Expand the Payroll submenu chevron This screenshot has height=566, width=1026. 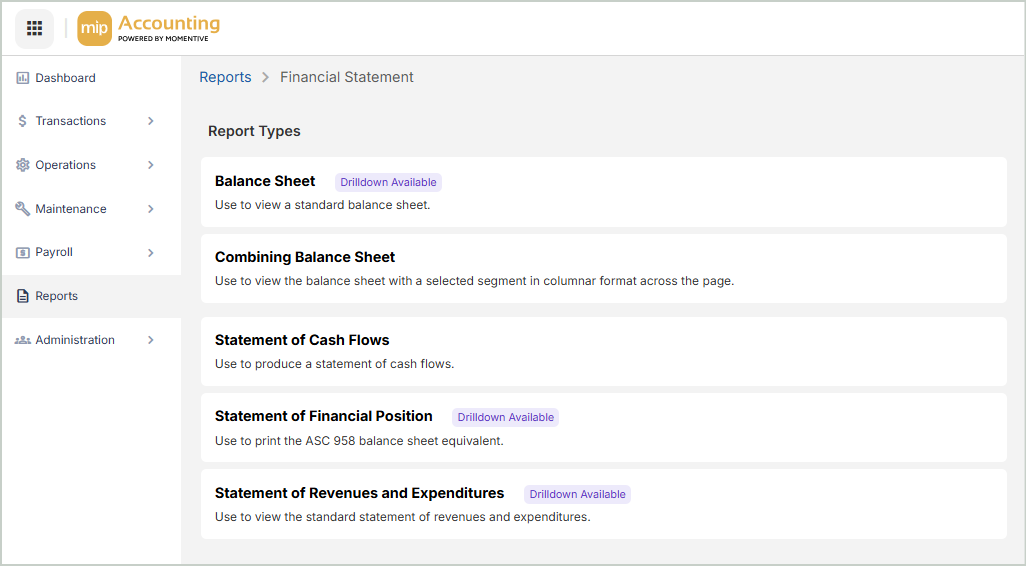point(151,253)
